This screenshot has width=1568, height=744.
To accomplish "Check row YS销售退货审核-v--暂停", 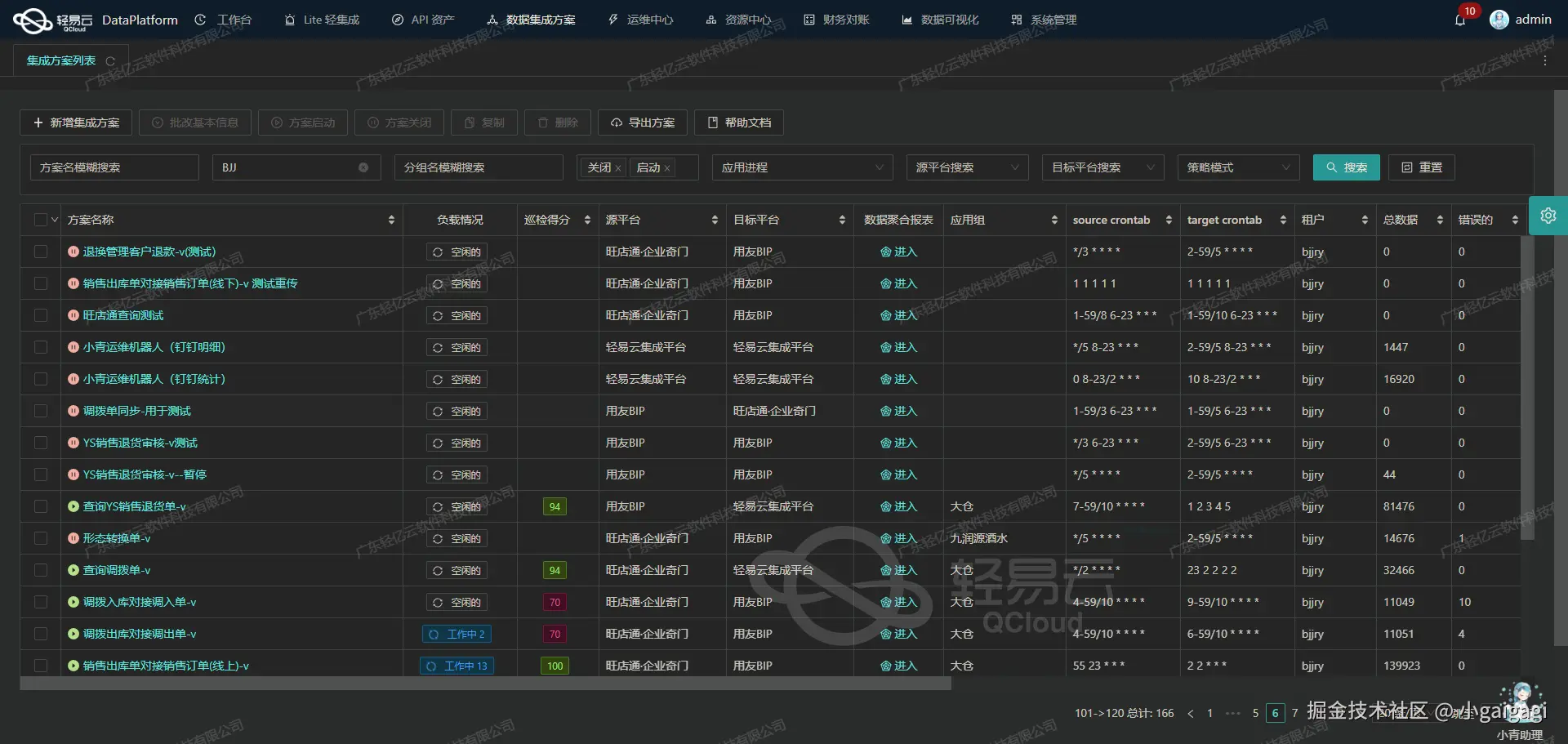I will (x=41, y=474).
